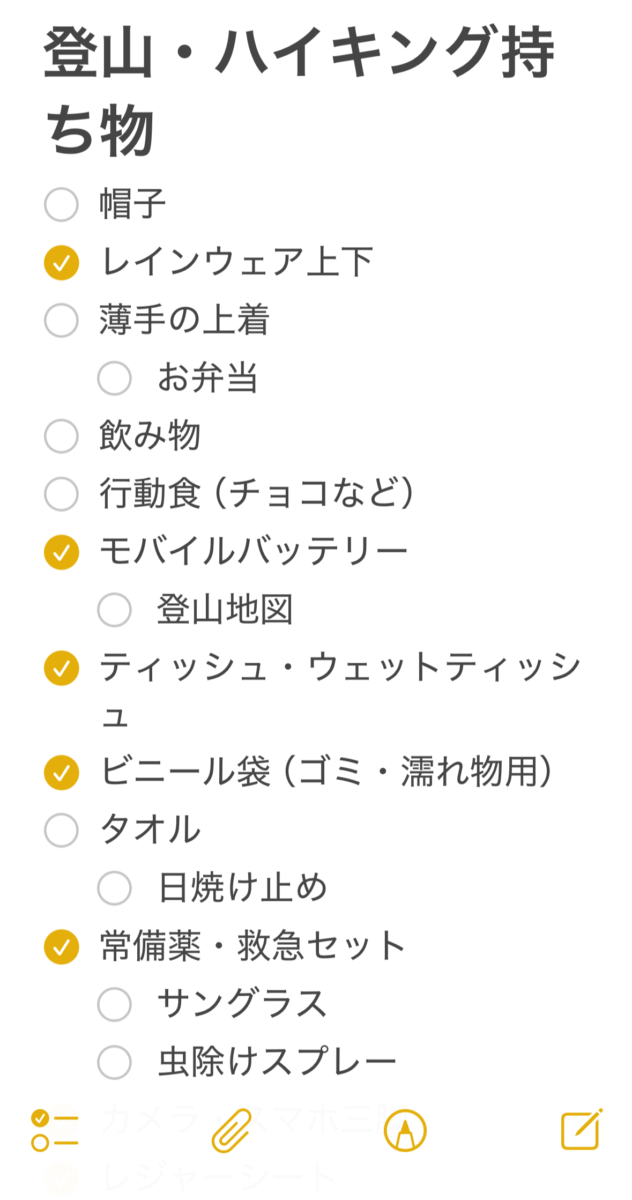The width and height of the screenshot is (632, 1200).
Task: Mark 日焼け止め as completed
Action: tap(115, 887)
